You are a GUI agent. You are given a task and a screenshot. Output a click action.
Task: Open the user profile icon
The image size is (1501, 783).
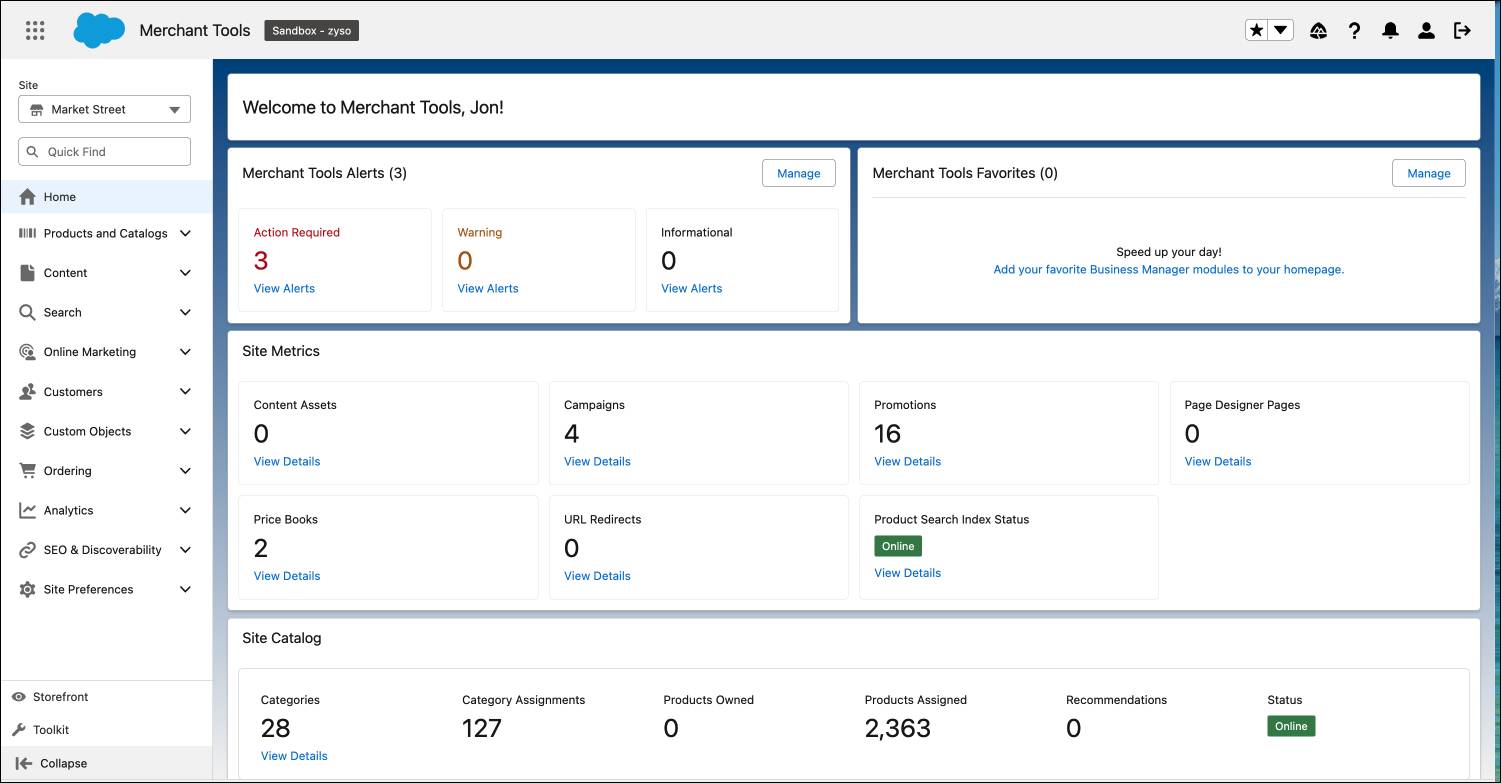click(1426, 31)
